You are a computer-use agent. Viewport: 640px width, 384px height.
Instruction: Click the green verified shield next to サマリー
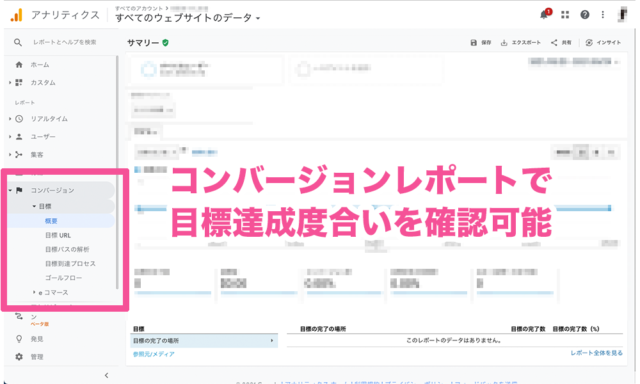click(165, 42)
